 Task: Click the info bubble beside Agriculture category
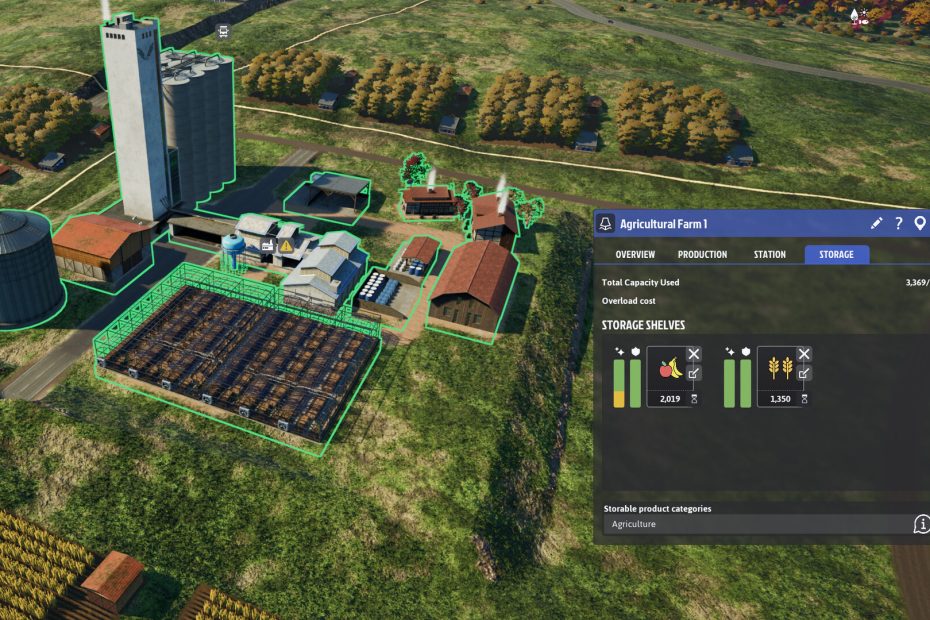point(921,524)
